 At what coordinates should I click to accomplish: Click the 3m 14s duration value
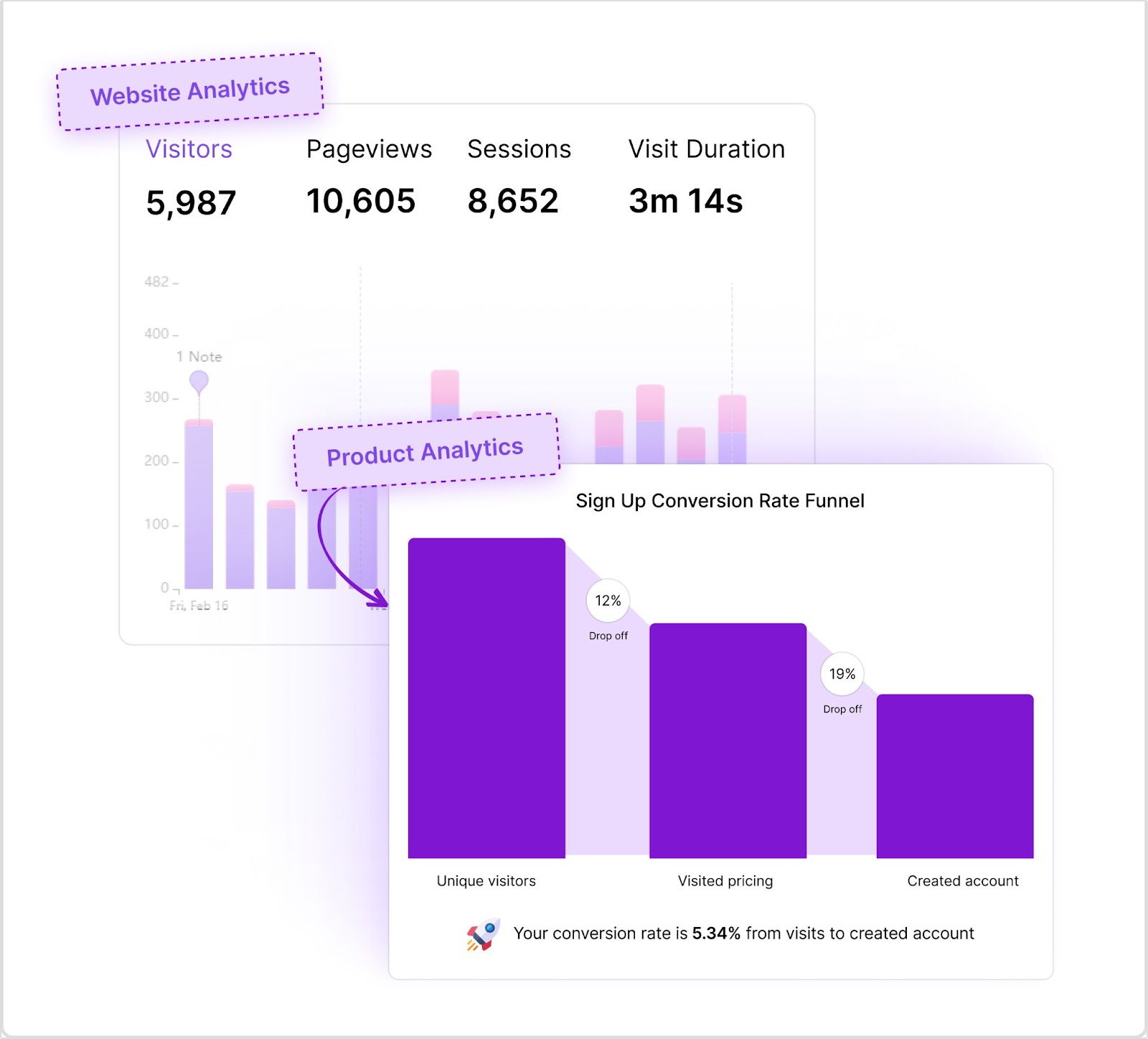686,201
